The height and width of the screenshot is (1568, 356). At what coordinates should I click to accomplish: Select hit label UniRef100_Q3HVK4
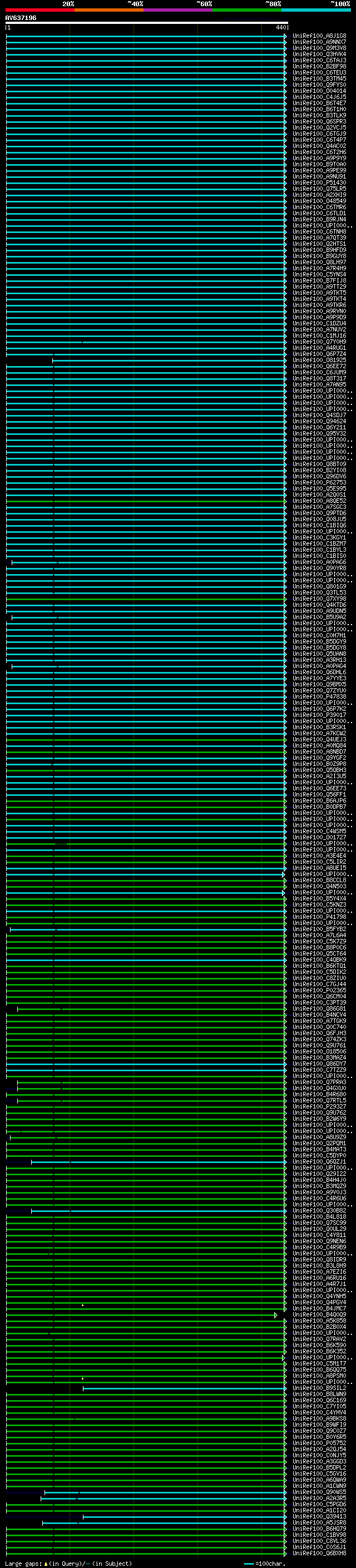pos(319,54)
